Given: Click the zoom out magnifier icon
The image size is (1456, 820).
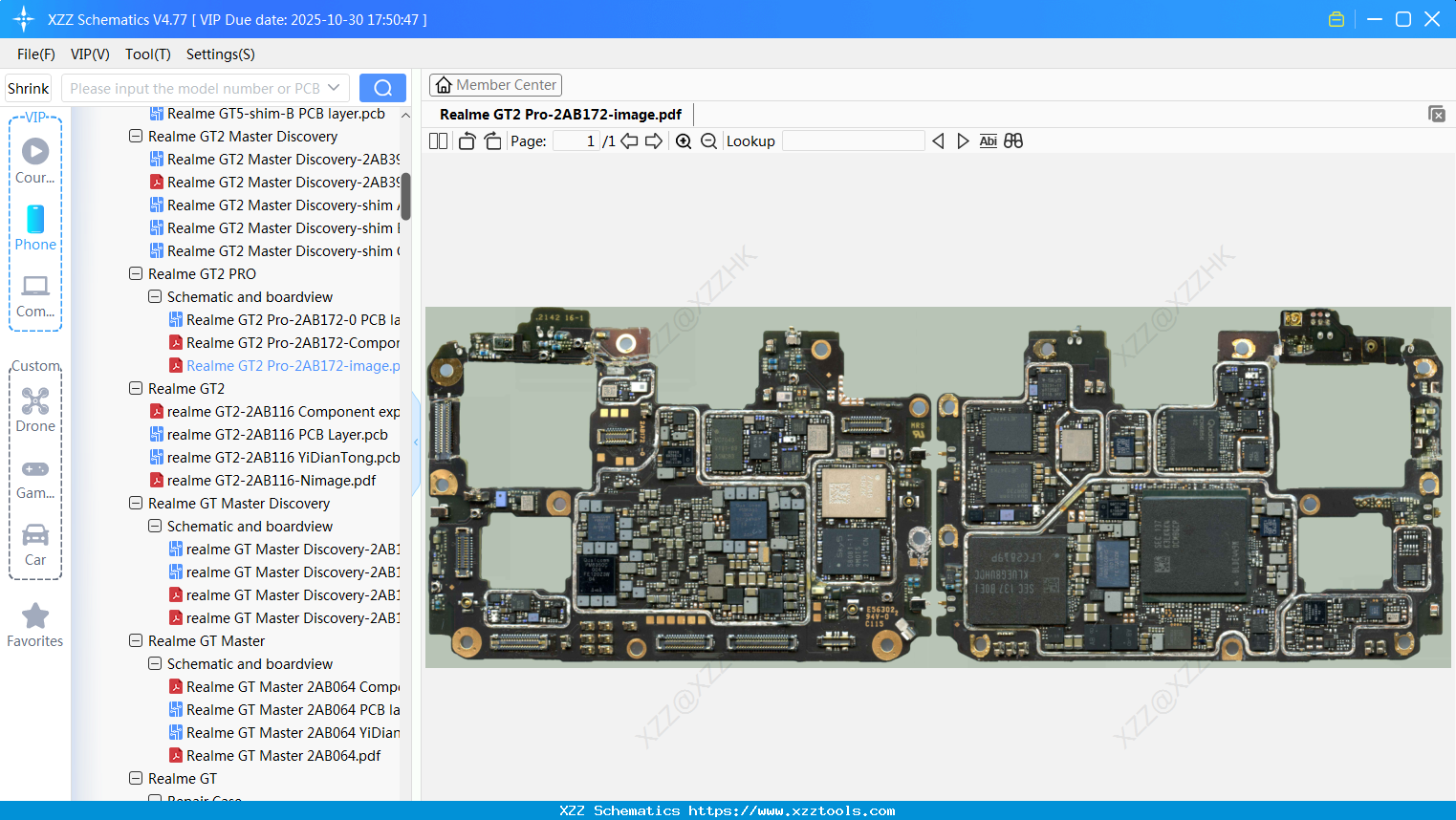Looking at the screenshot, I should tap(708, 141).
